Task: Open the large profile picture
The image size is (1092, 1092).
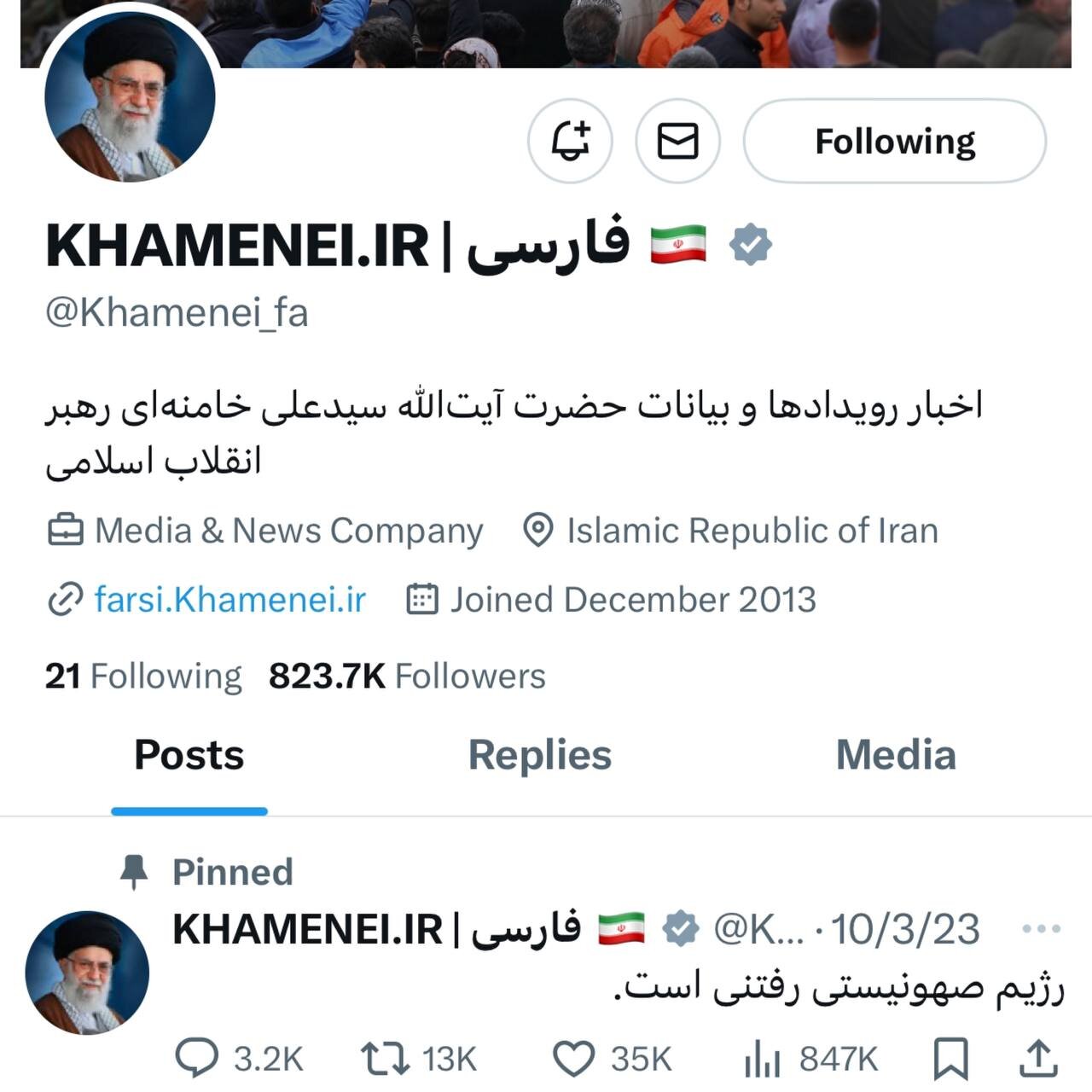Action: pyautogui.click(x=130, y=97)
